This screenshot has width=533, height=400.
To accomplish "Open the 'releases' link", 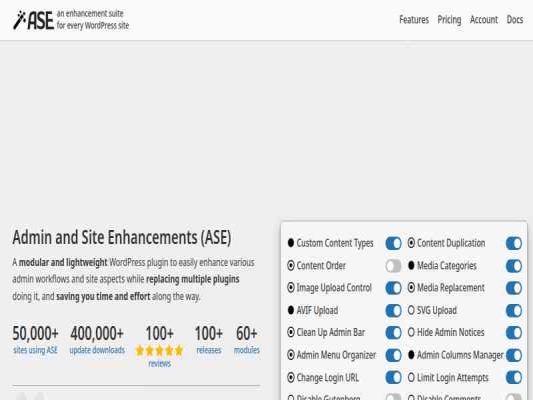I will [x=209, y=350].
